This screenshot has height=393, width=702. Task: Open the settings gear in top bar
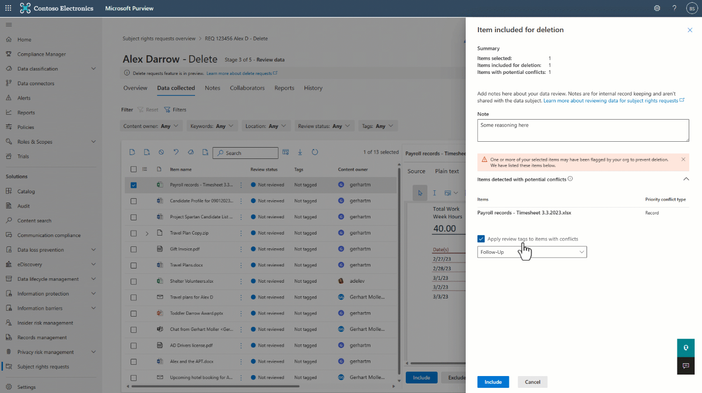[657, 8]
